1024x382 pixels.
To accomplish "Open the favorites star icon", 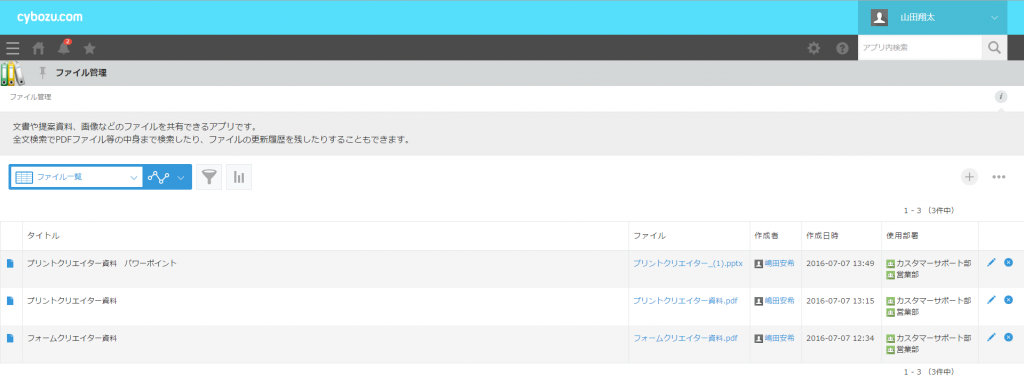I will click(89, 48).
